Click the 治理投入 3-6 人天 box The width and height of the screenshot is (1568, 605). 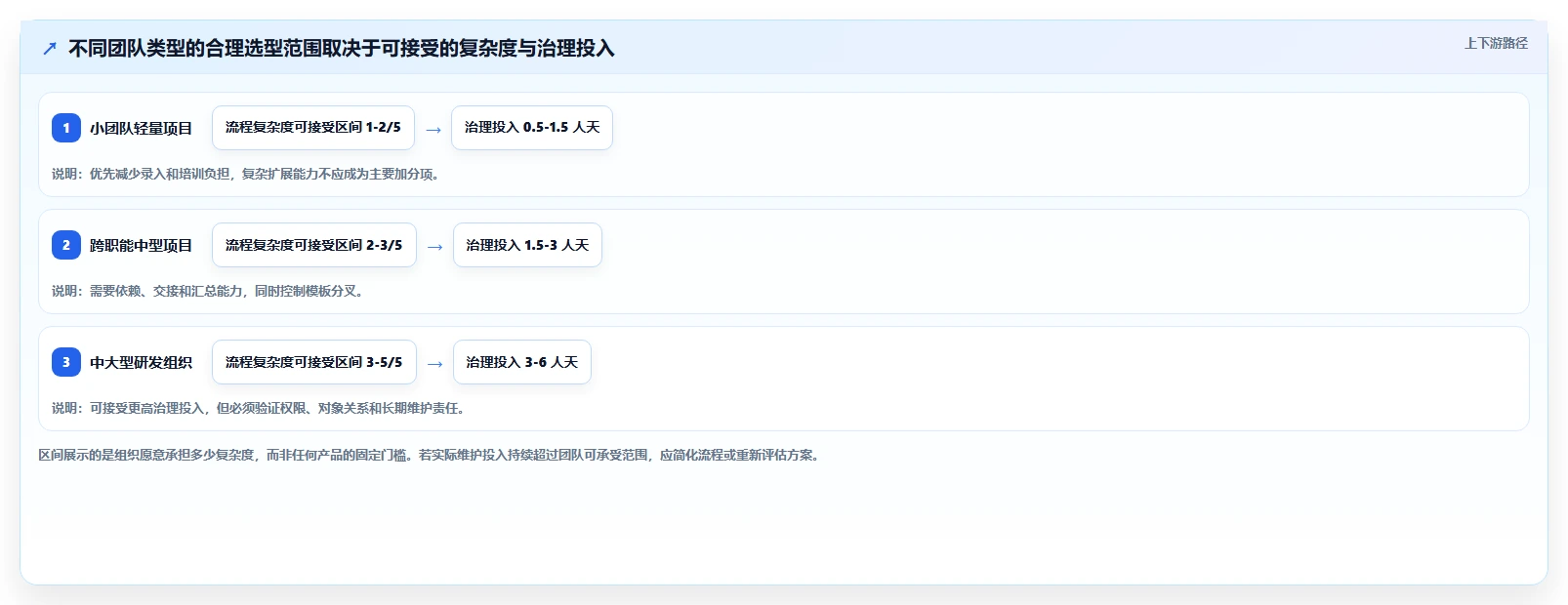[522, 362]
